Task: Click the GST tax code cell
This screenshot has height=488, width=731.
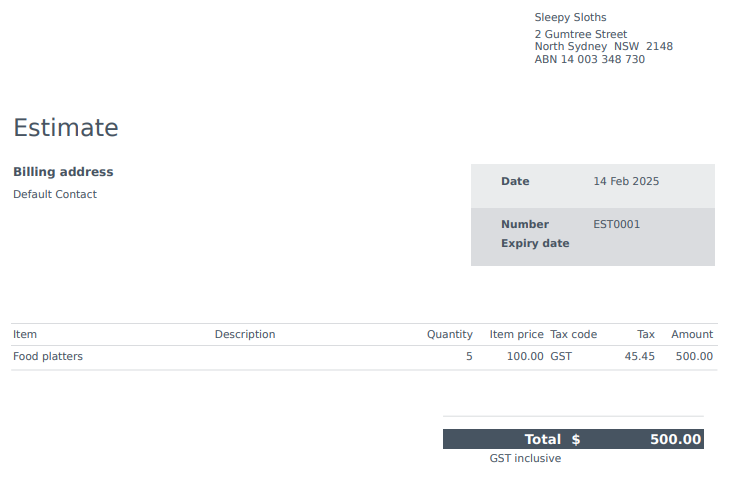Action: tap(561, 357)
